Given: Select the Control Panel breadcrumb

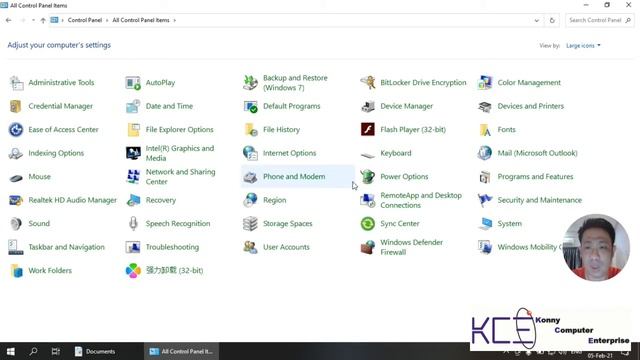Looking at the screenshot, I should pyautogui.click(x=85, y=20).
